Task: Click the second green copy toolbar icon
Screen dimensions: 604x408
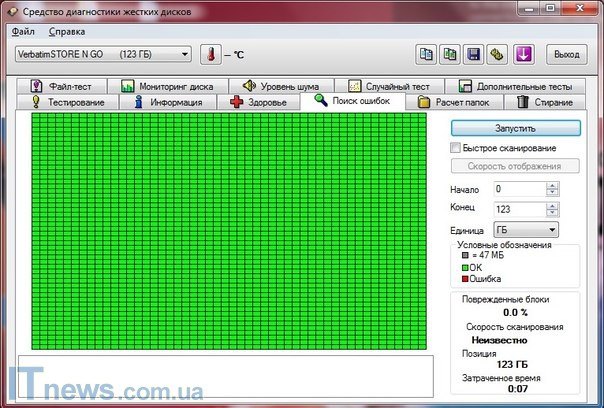Action: [x=450, y=54]
